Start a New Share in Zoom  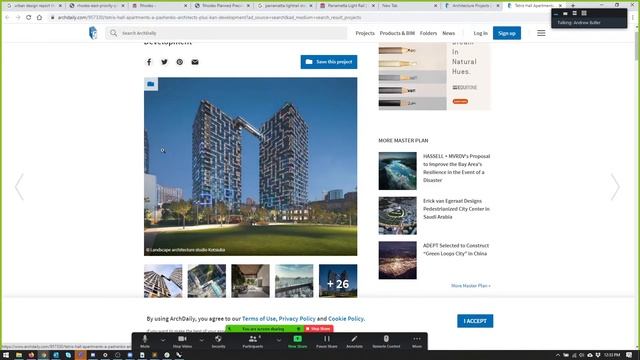click(x=298, y=342)
